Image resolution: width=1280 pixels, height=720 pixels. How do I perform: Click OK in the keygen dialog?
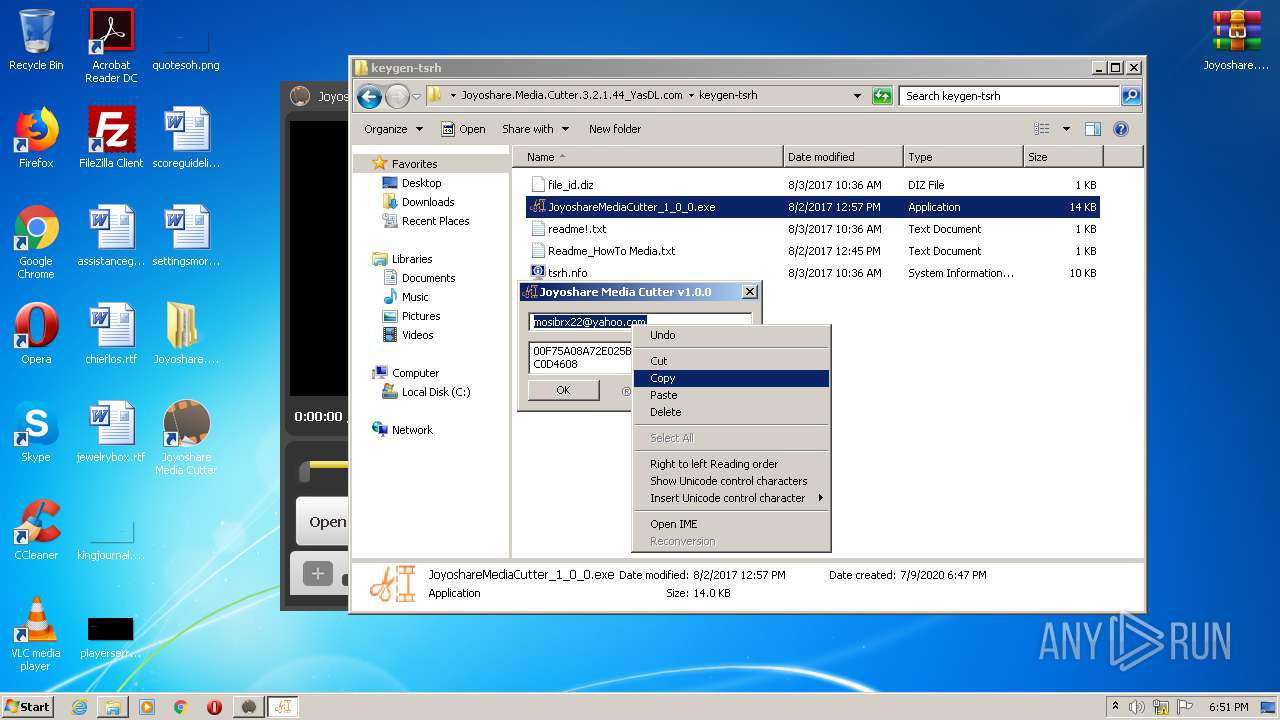coord(563,390)
